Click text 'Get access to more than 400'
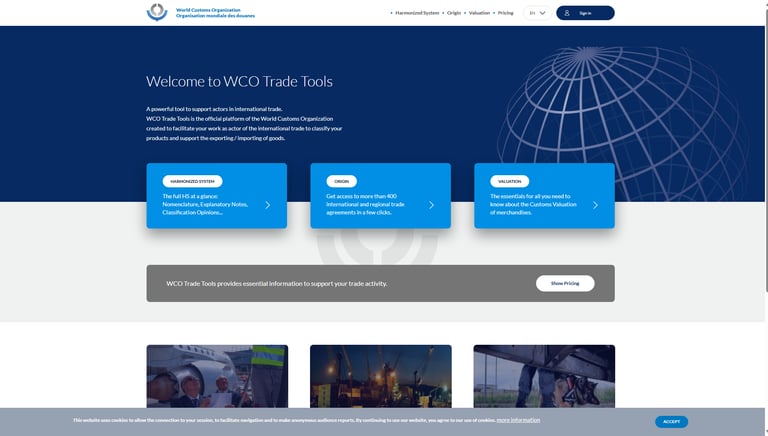Viewport: 768px width, 436px height. 361,196
